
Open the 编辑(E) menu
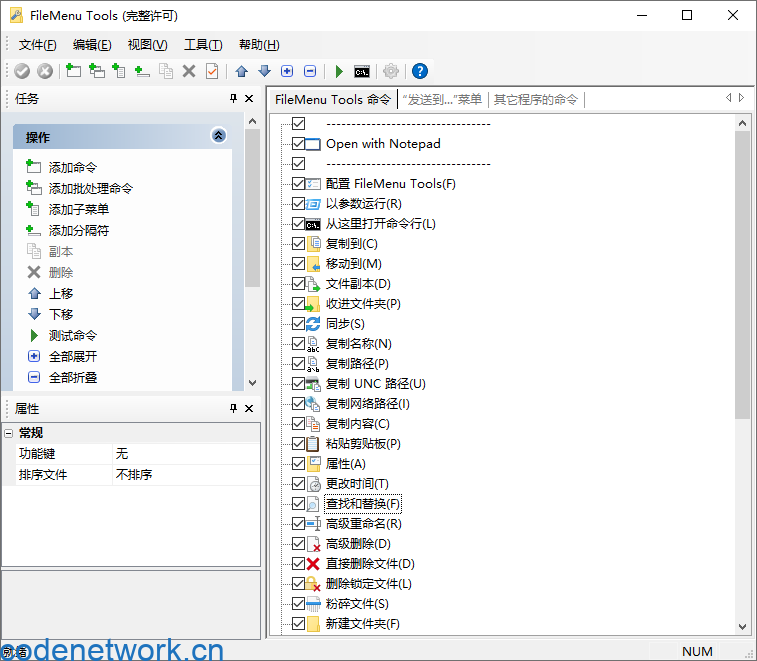(x=92, y=45)
